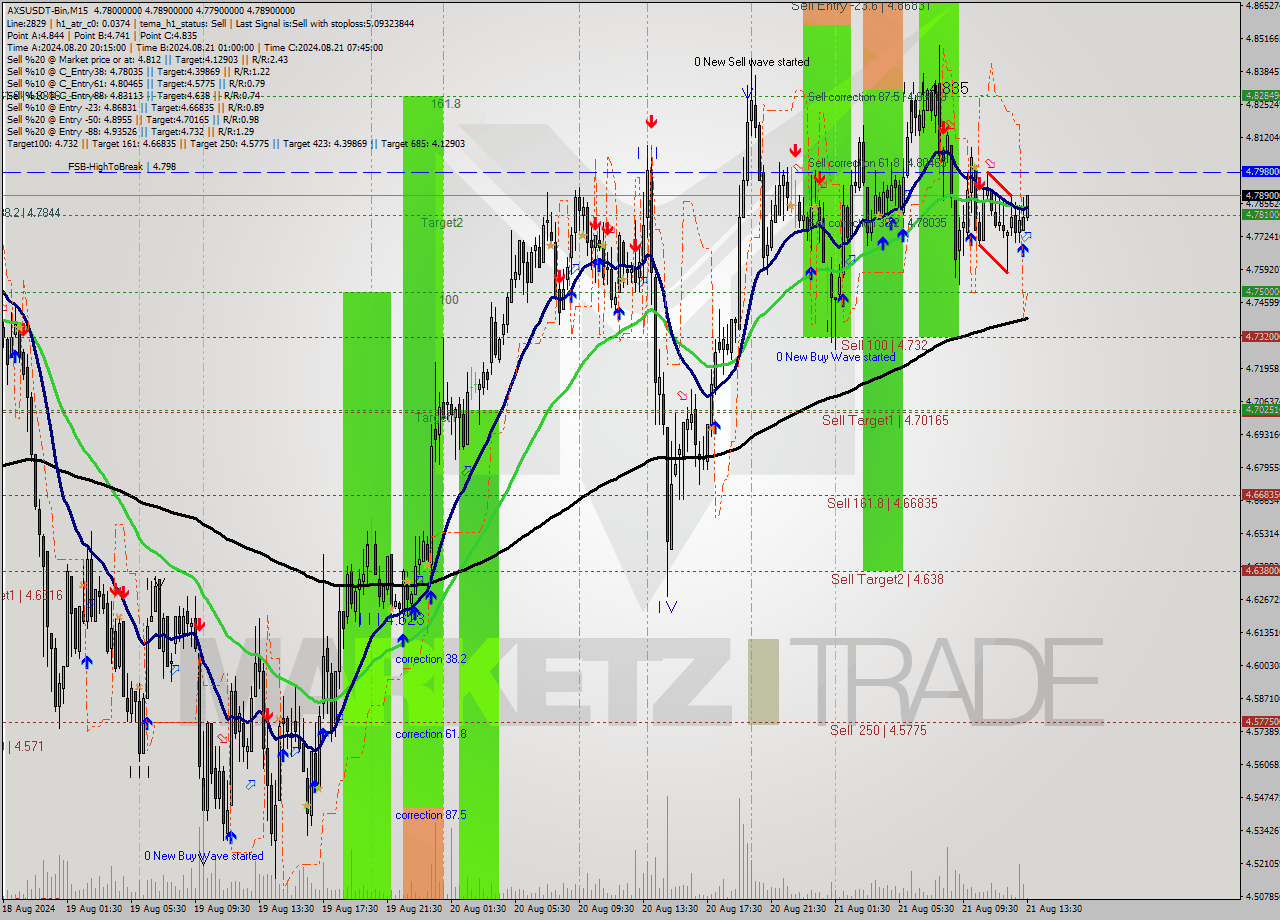
Task: Select the blue 4.79800 price tag
Action: tap(1260, 172)
